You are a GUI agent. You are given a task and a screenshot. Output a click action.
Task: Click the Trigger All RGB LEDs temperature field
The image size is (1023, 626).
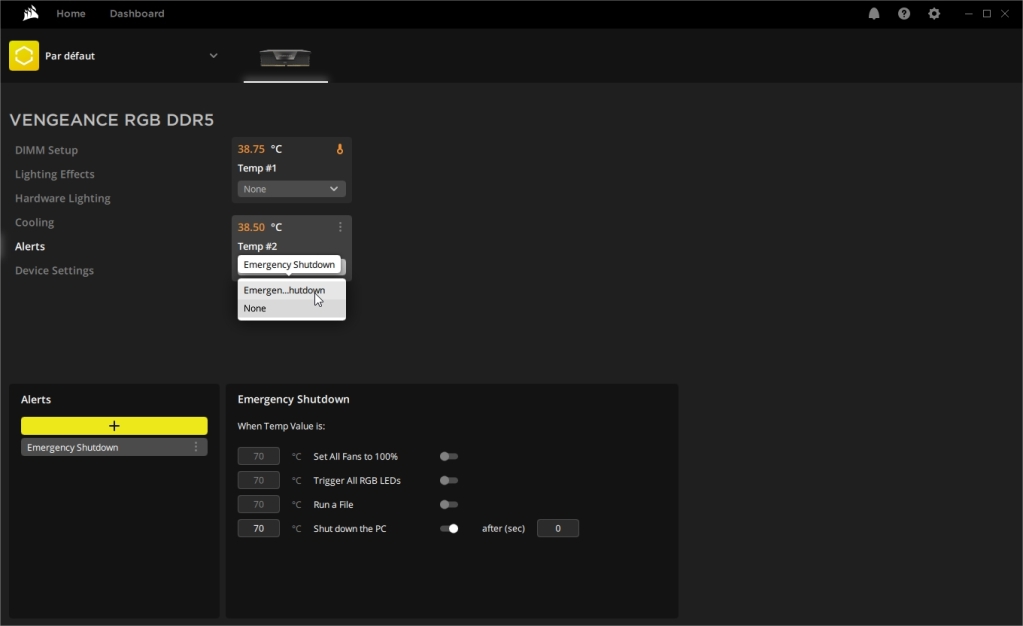click(258, 480)
